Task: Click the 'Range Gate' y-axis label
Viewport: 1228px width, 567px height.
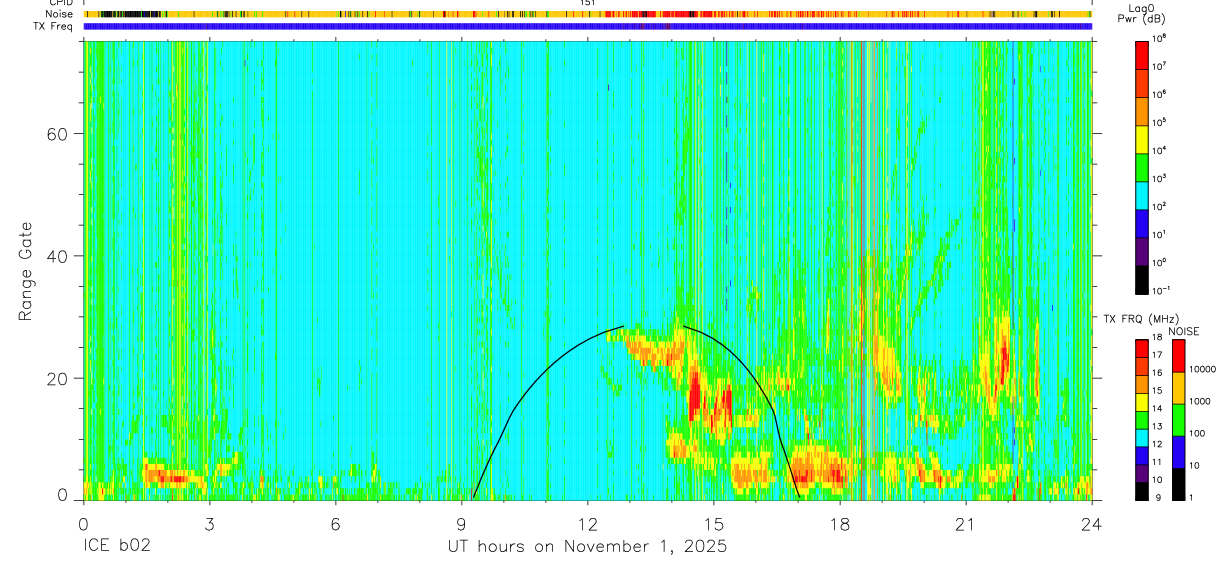Action: point(25,272)
